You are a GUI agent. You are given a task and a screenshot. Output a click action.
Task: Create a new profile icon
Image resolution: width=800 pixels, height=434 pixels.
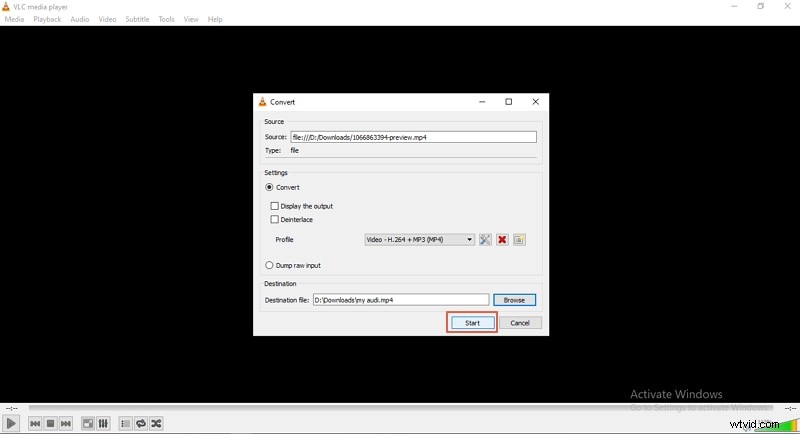coord(519,239)
